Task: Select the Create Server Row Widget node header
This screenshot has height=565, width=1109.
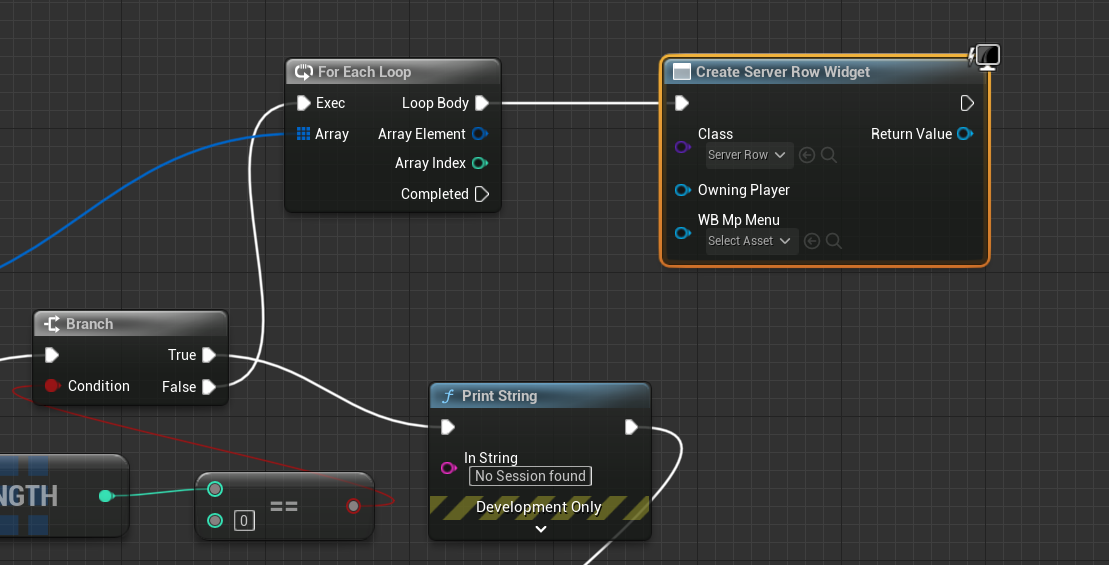Action: pyautogui.click(x=825, y=71)
